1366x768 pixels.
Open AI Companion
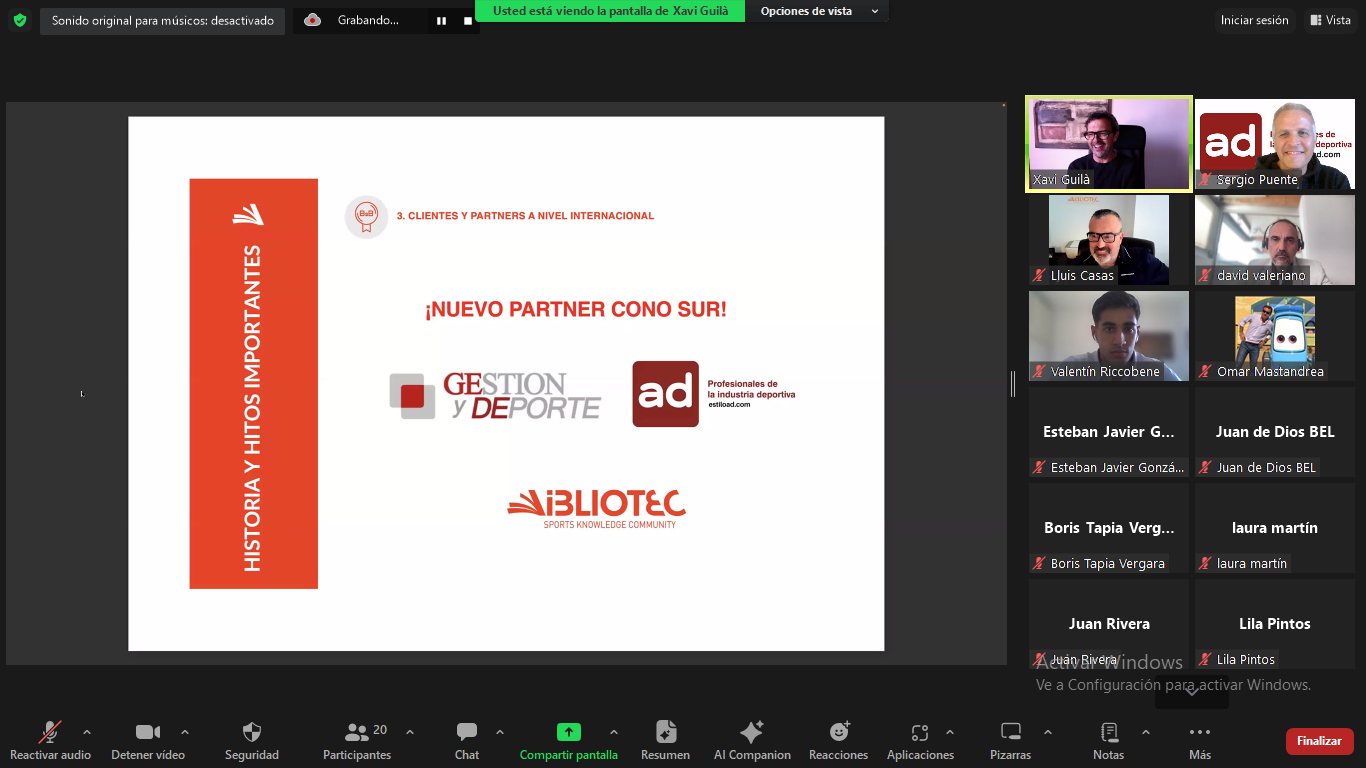(752, 741)
